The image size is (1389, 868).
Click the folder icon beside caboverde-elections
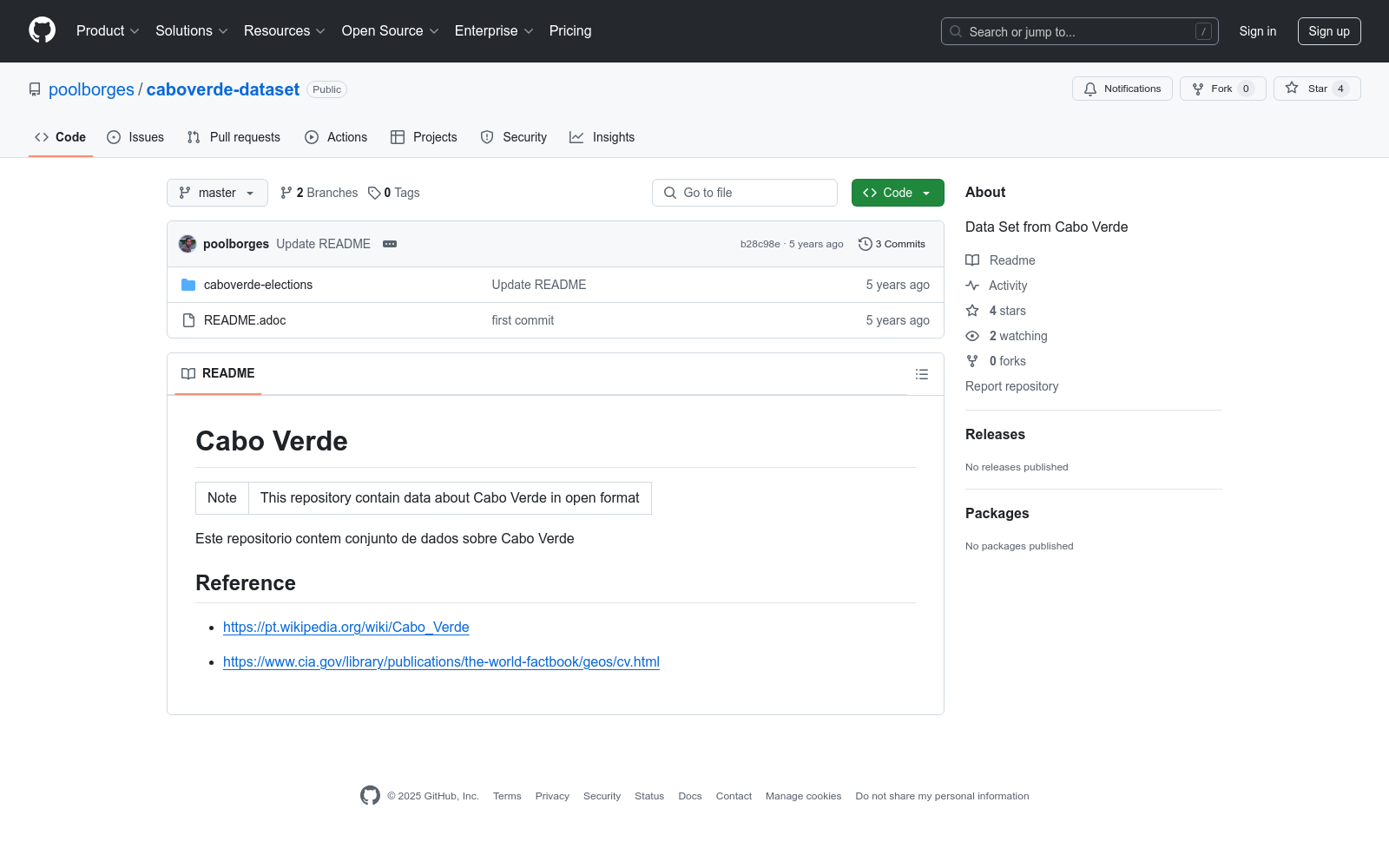[188, 285]
